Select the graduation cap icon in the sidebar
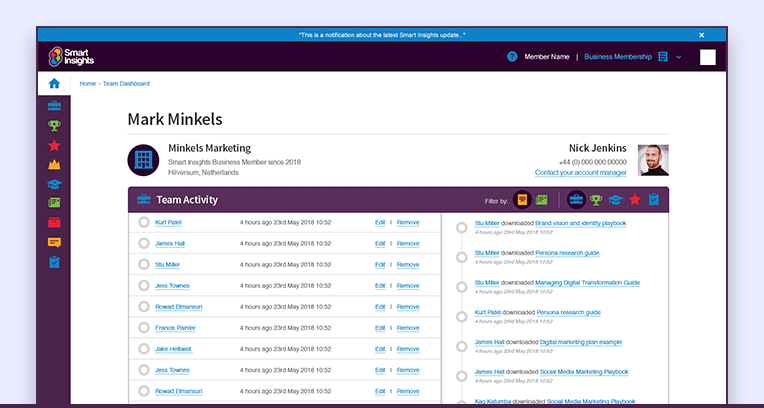This screenshot has width=764, height=408. coord(54,184)
